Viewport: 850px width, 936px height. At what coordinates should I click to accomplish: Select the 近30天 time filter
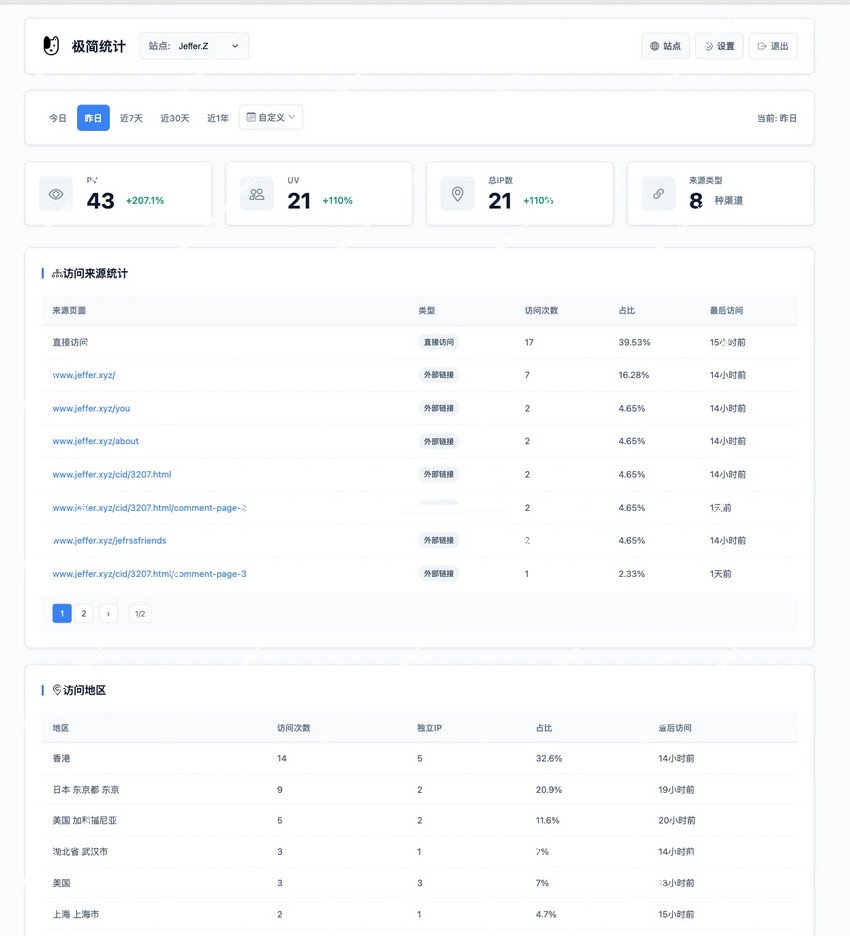(x=173, y=117)
